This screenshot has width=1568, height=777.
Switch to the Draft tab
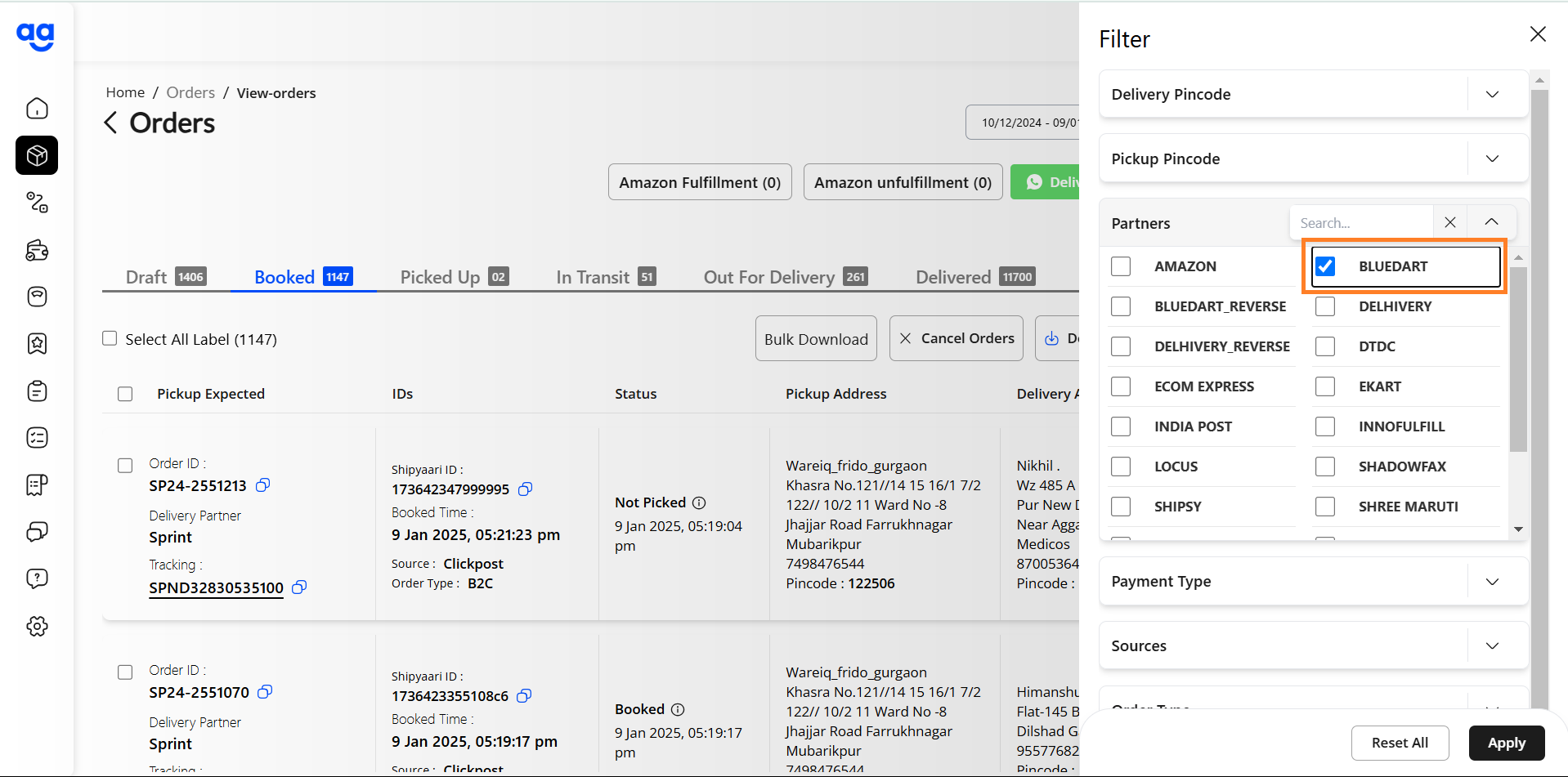click(166, 277)
